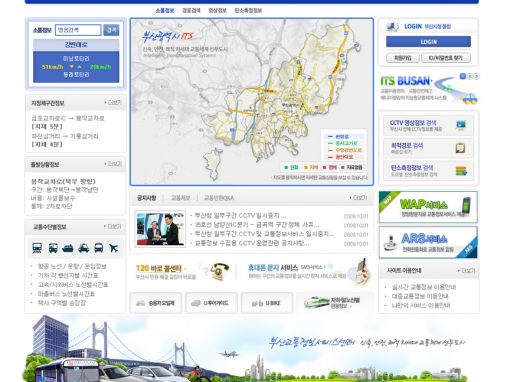Open 대중교통정보 이용안내 link
The height and width of the screenshot is (382, 510).
(420, 296)
